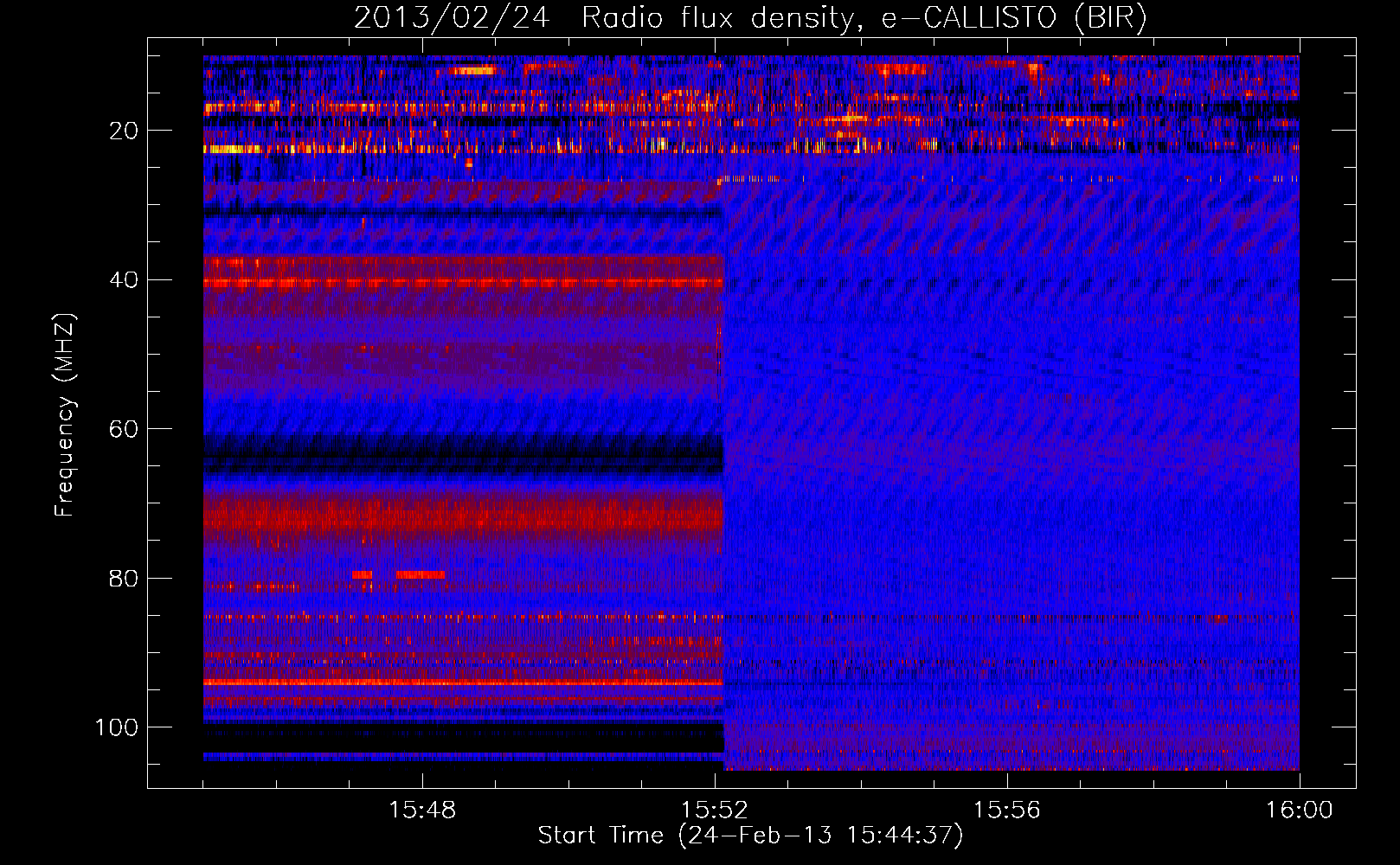Click the 16:00 time tick label
1400x865 pixels.
[x=1300, y=811]
